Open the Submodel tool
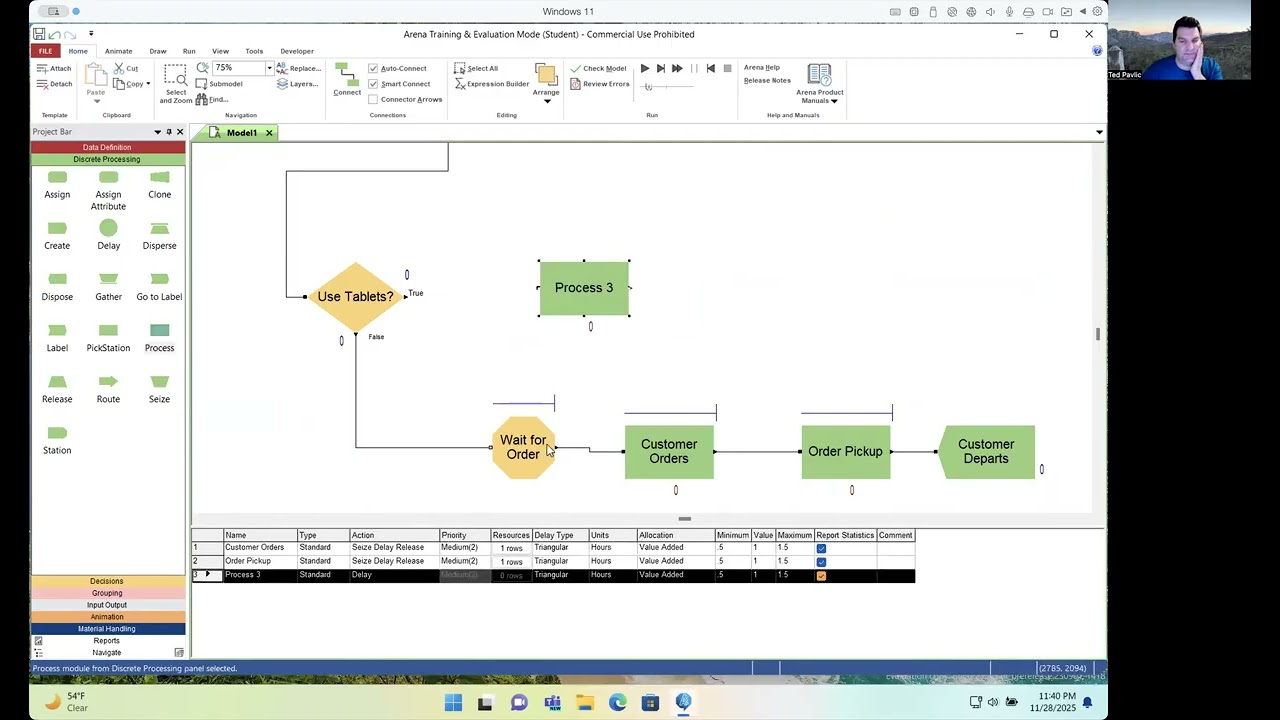The image size is (1280, 720). (x=219, y=84)
